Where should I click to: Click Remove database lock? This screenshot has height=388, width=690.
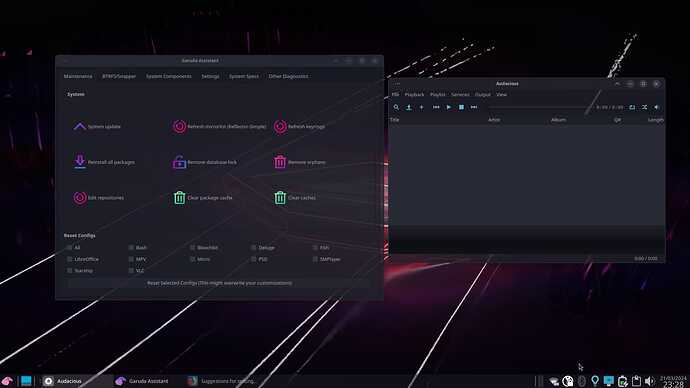pos(205,162)
